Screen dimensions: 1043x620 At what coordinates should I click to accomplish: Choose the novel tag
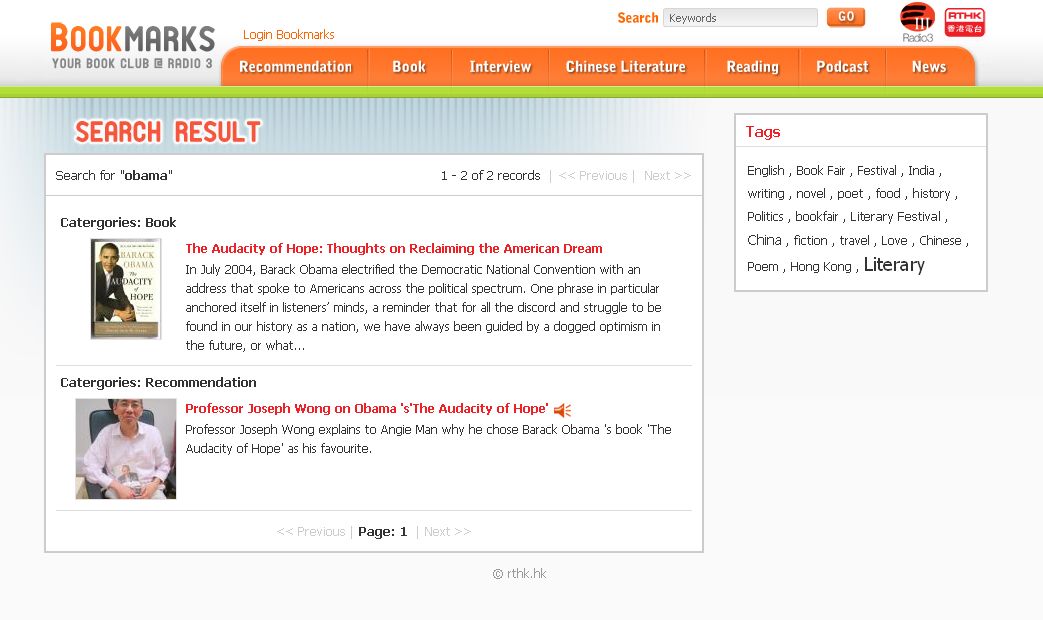(x=811, y=194)
